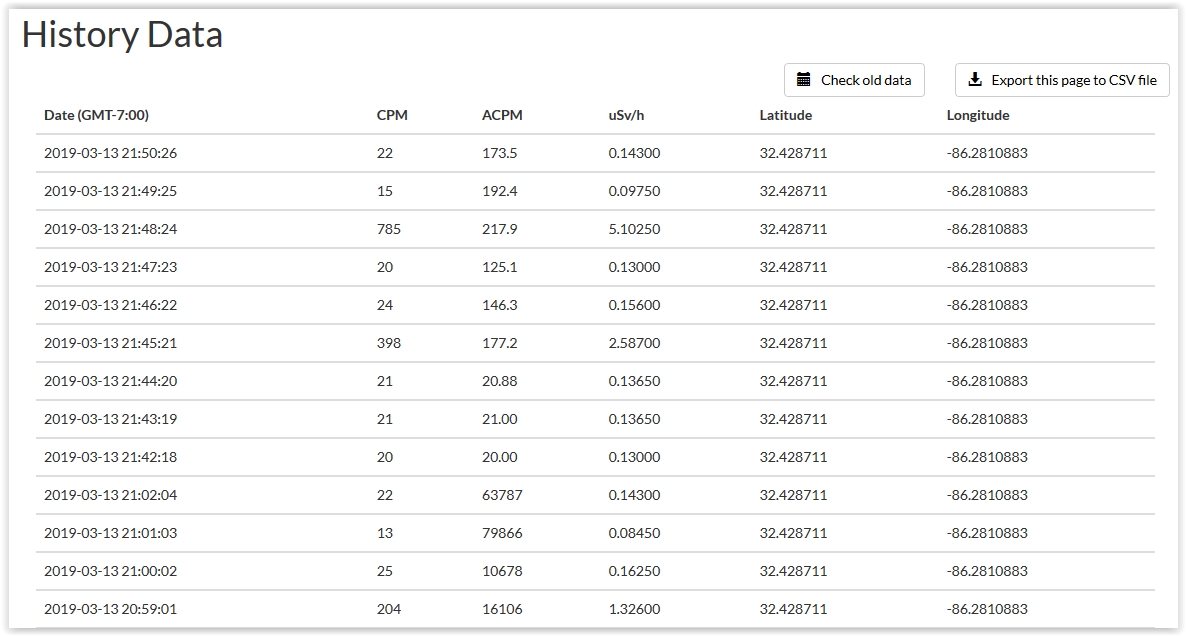
Task: Click the ACPM value 63787
Action: 502,495
